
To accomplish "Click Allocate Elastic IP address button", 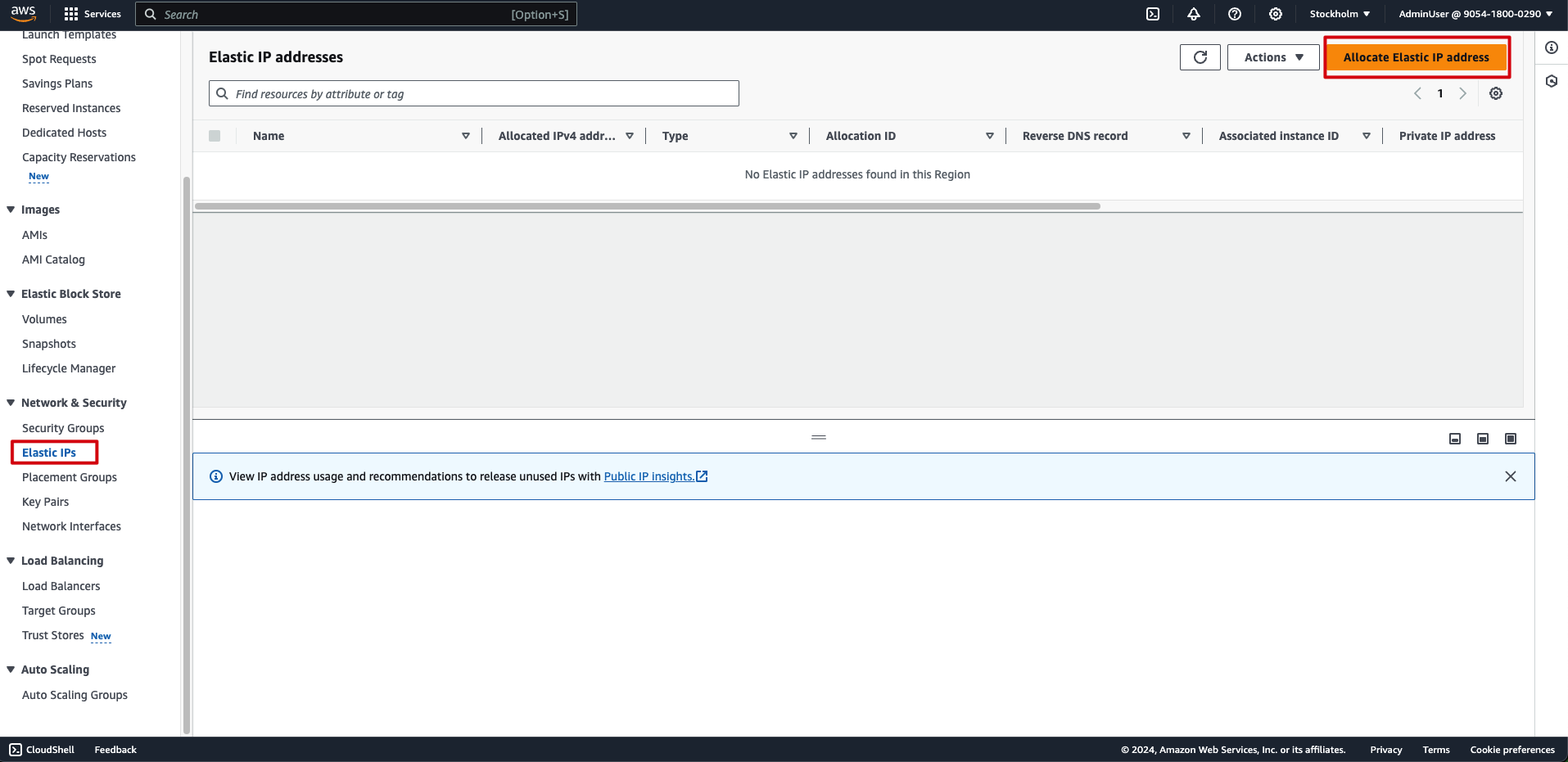I will pyautogui.click(x=1416, y=57).
